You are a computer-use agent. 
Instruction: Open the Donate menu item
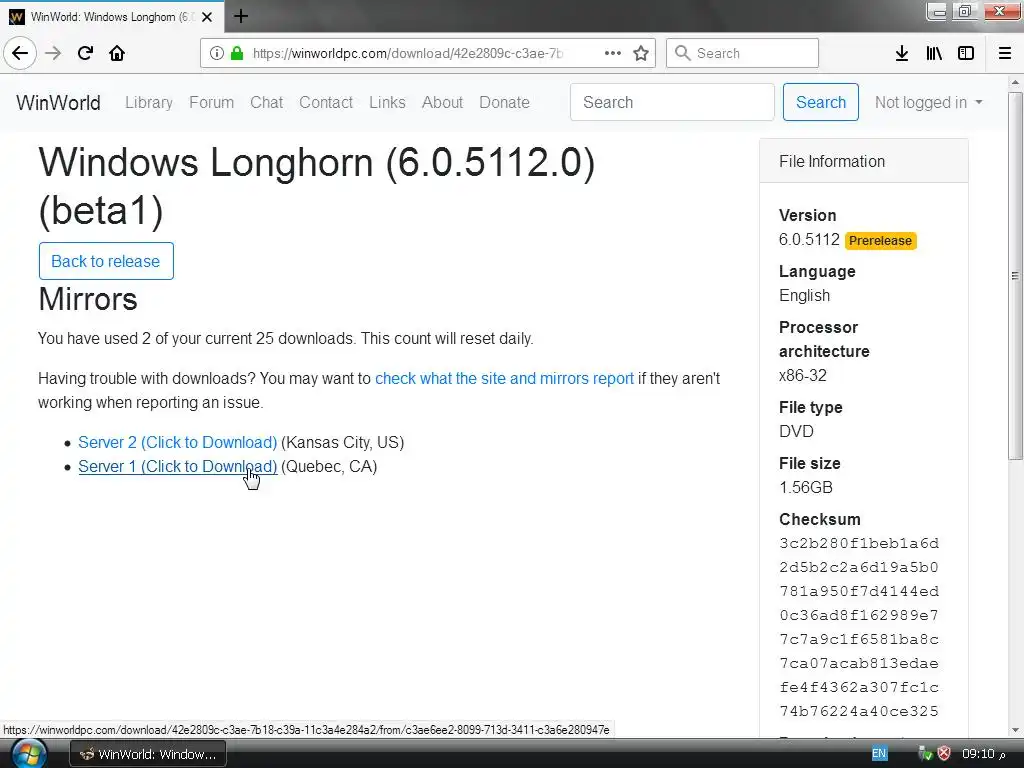504,103
